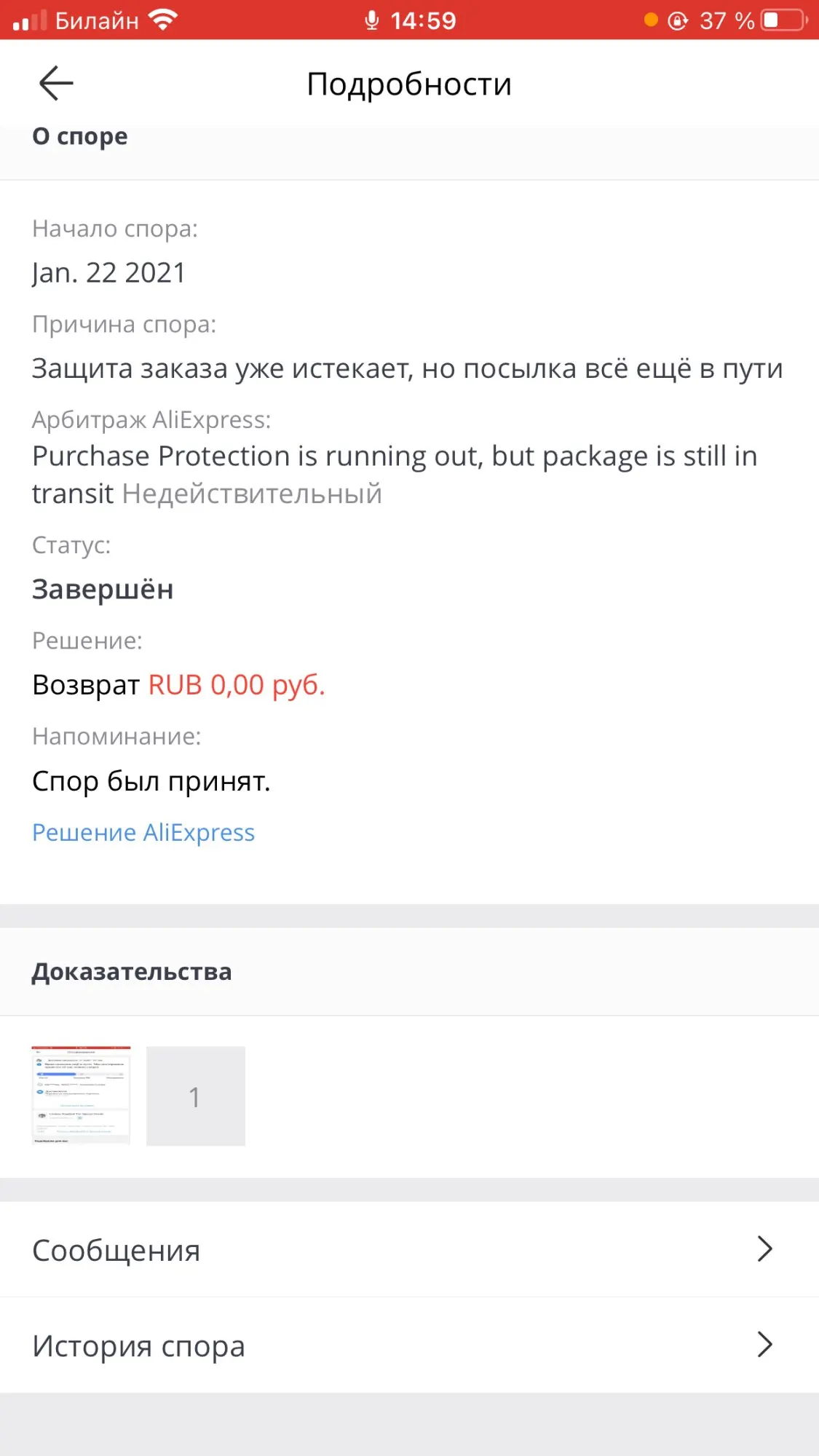
Task: Tap the 14:59 clock in status bar
Action: (x=423, y=20)
